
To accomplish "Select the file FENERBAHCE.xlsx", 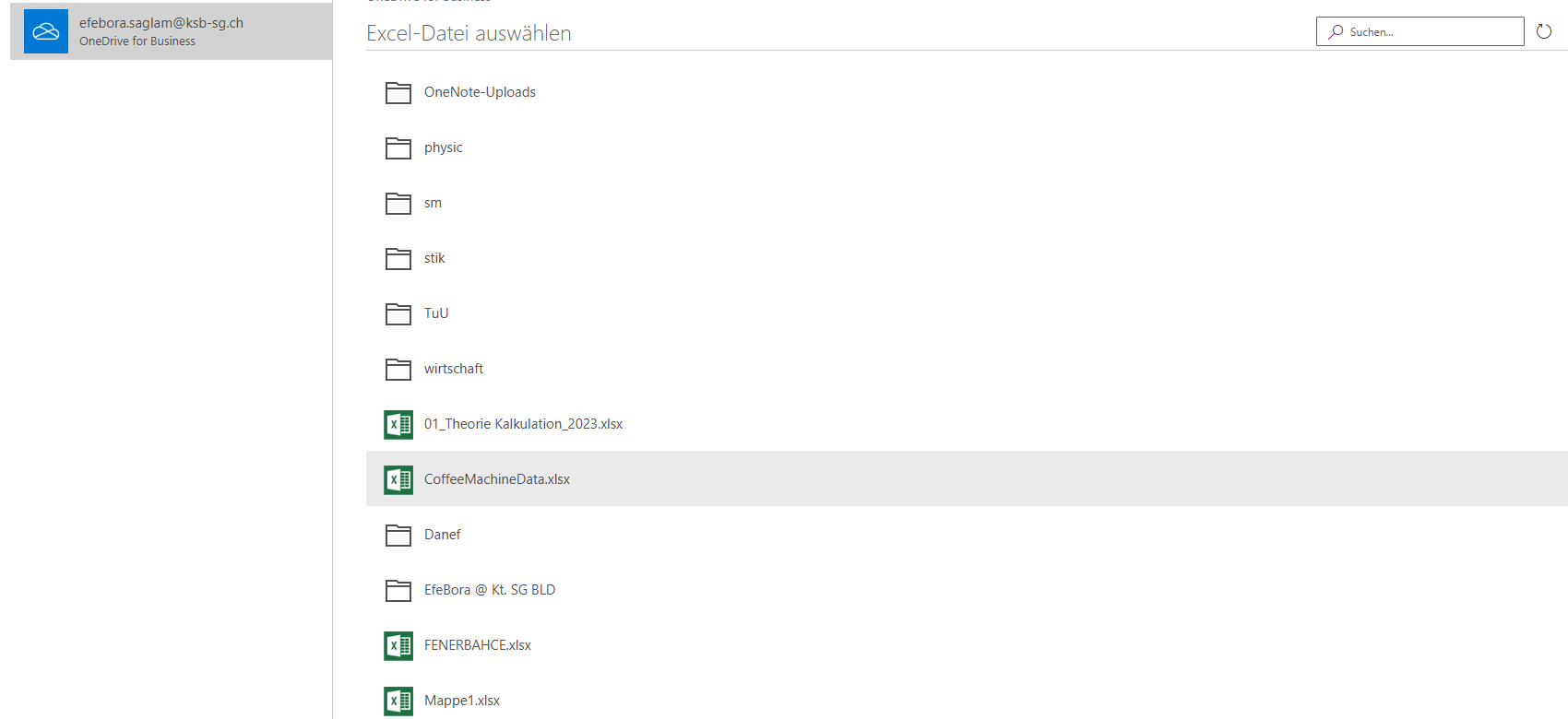I will pyautogui.click(x=477, y=645).
